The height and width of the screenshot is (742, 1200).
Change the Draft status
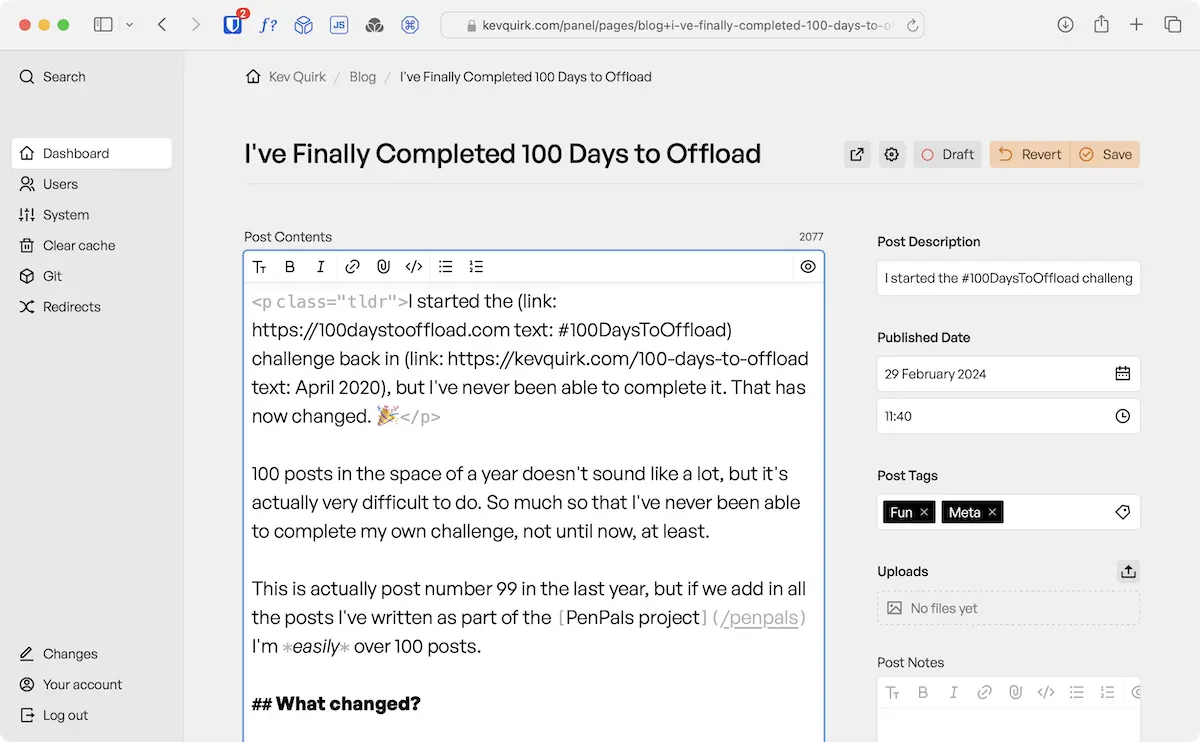(x=947, y=154)
